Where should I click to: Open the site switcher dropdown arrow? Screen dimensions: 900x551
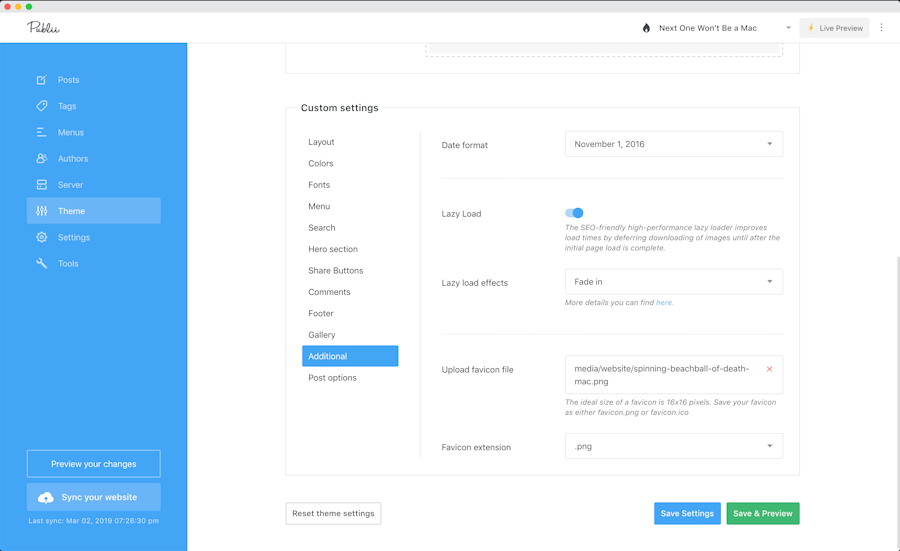click(788, 28)
